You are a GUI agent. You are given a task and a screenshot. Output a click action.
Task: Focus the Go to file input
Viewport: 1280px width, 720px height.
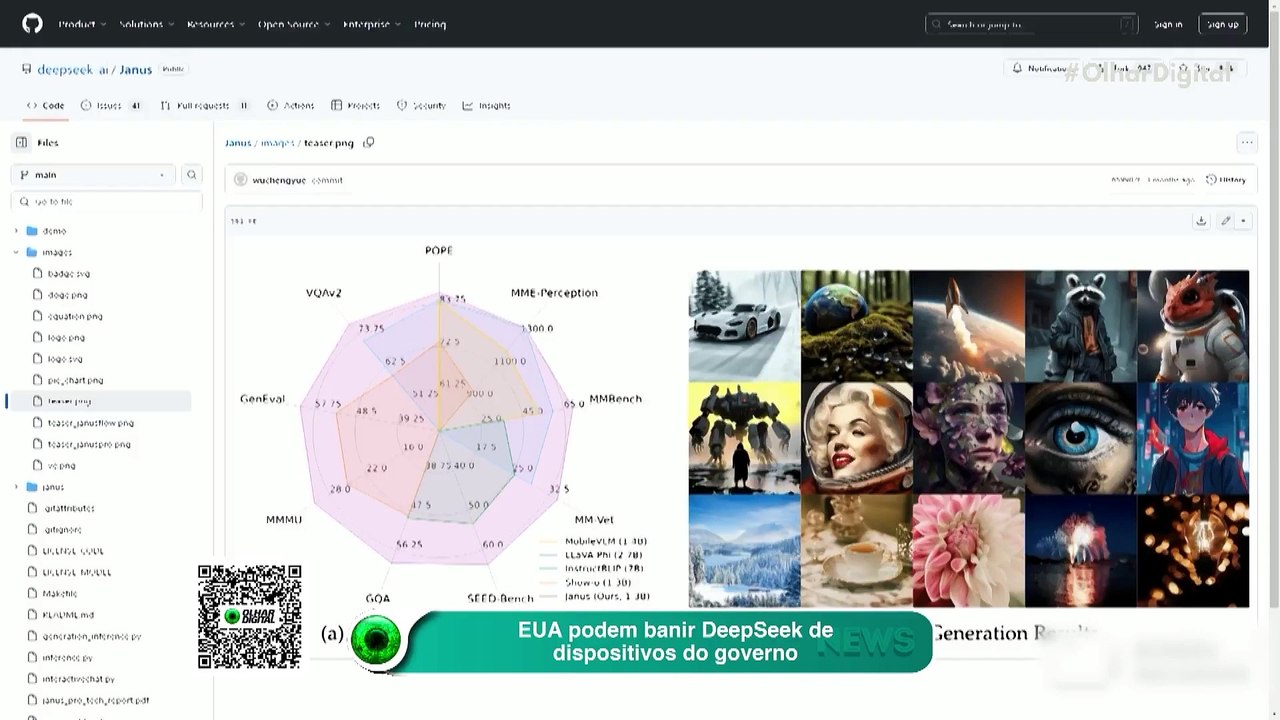click(x=107, y=201)
